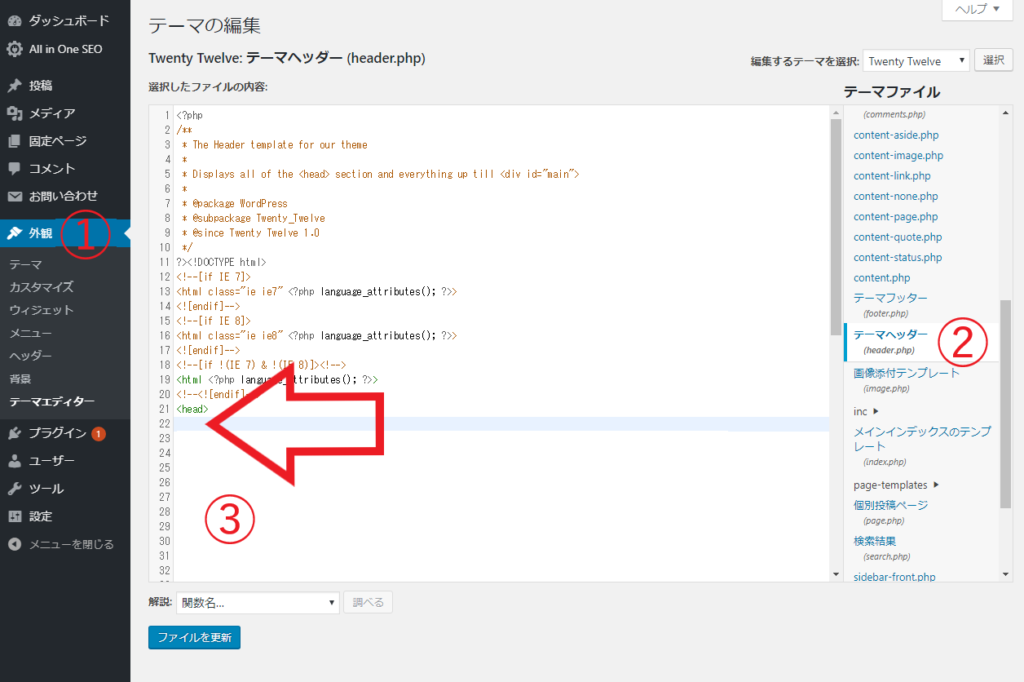
Task: Open content.php file
Action: tap(882, 278)
